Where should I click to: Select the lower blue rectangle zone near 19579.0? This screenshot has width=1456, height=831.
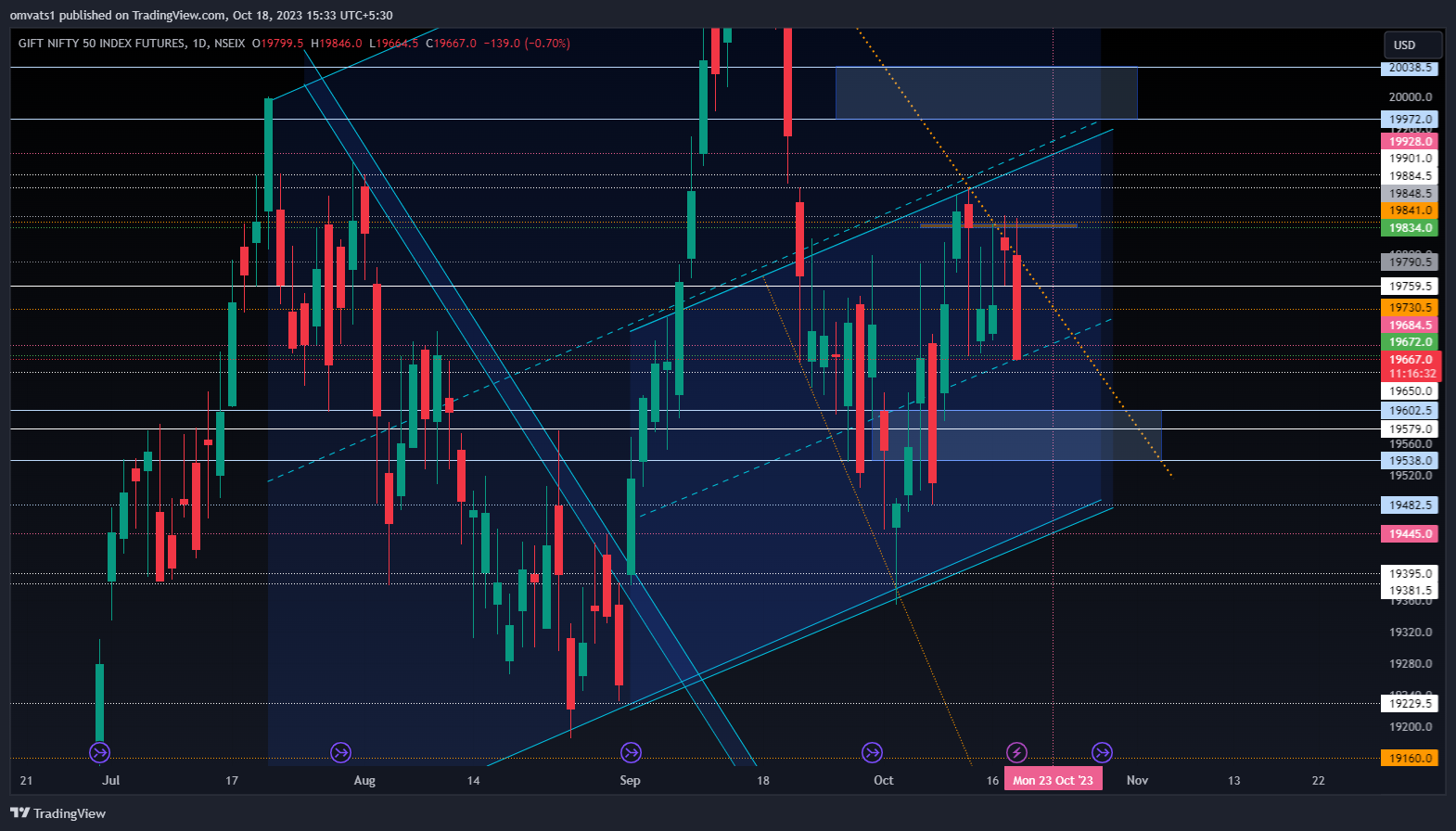(x=1016, y=435)
